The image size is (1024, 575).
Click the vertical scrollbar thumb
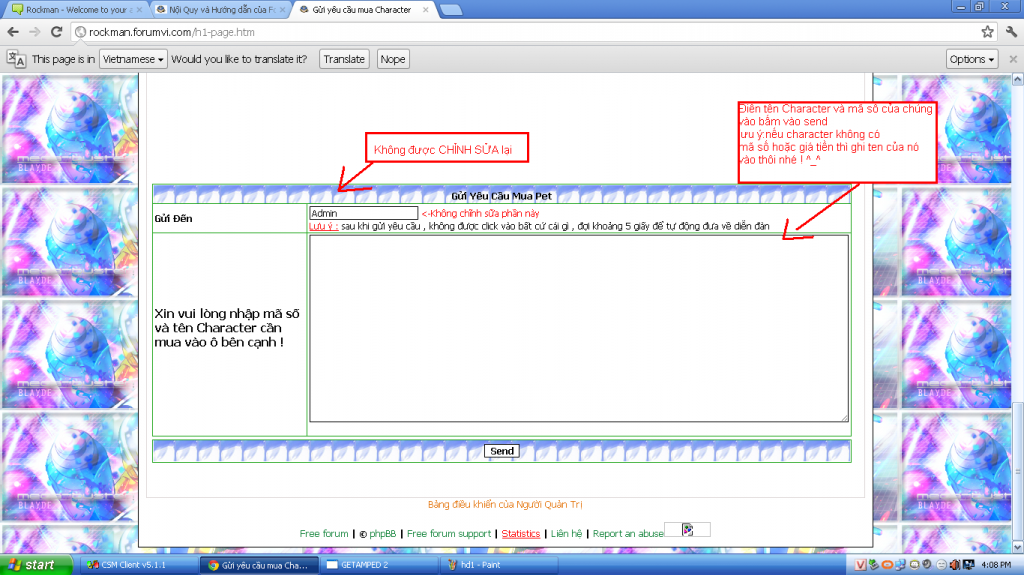[x=1017, y=470]
